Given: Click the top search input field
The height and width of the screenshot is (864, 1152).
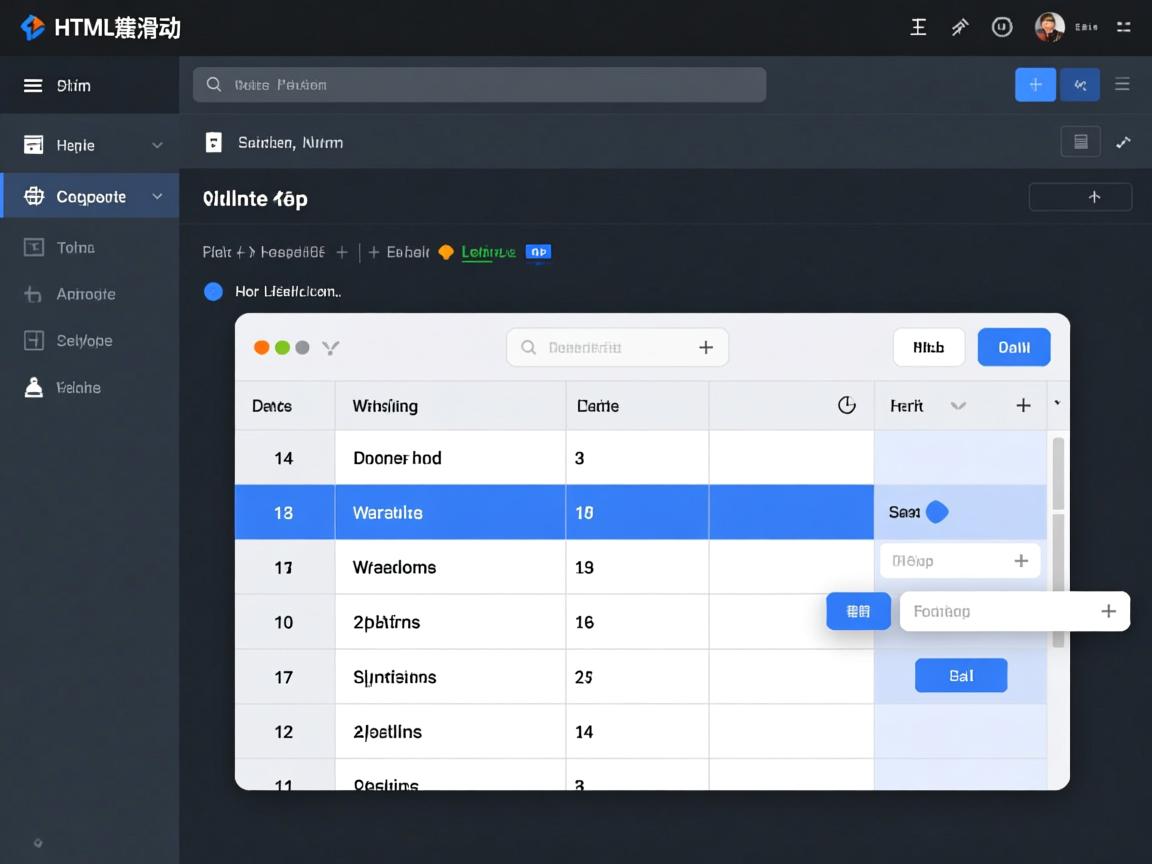Looking at the screenshot, I should (x=480, y=85).
